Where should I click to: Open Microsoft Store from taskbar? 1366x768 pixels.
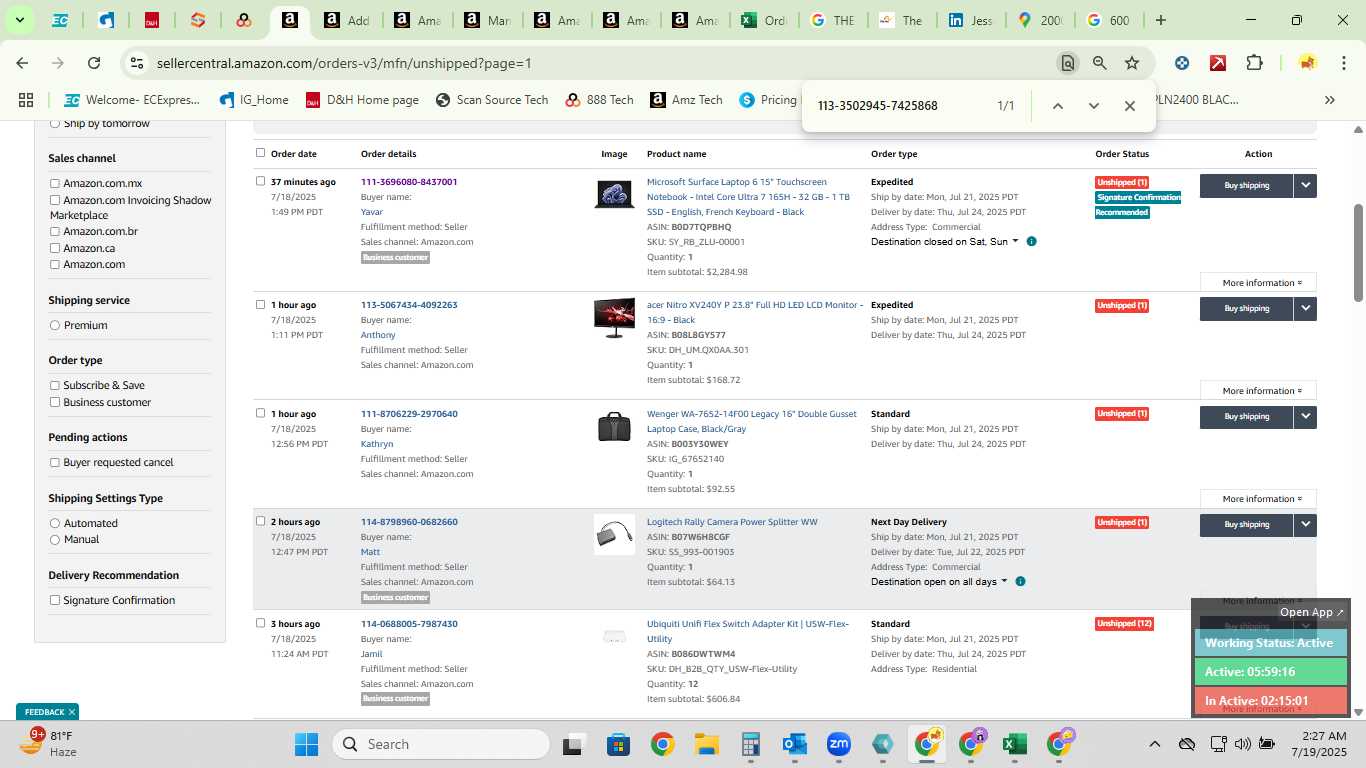pos(618,744)
